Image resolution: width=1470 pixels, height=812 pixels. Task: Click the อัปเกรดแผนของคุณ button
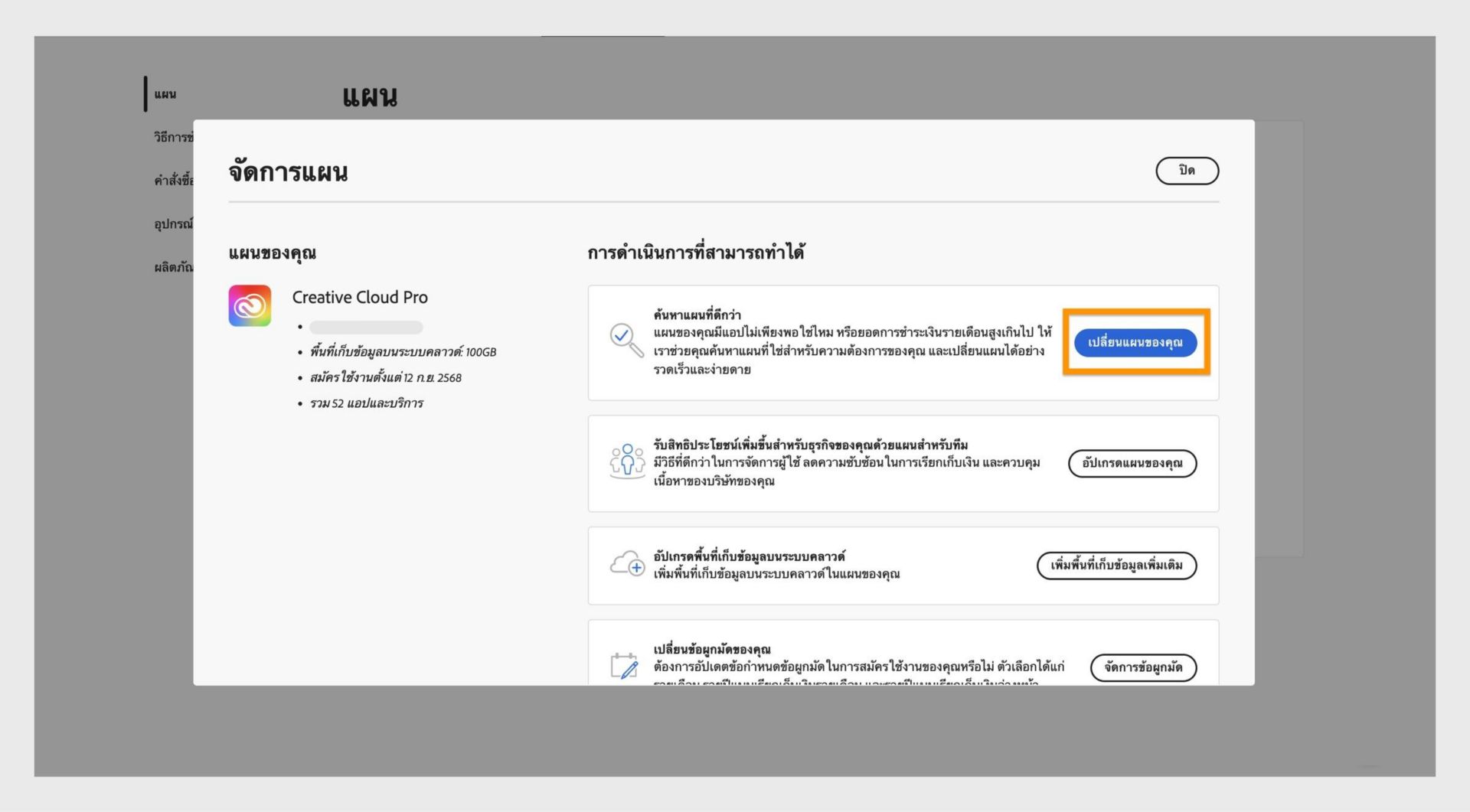[x=1132, y=464]
